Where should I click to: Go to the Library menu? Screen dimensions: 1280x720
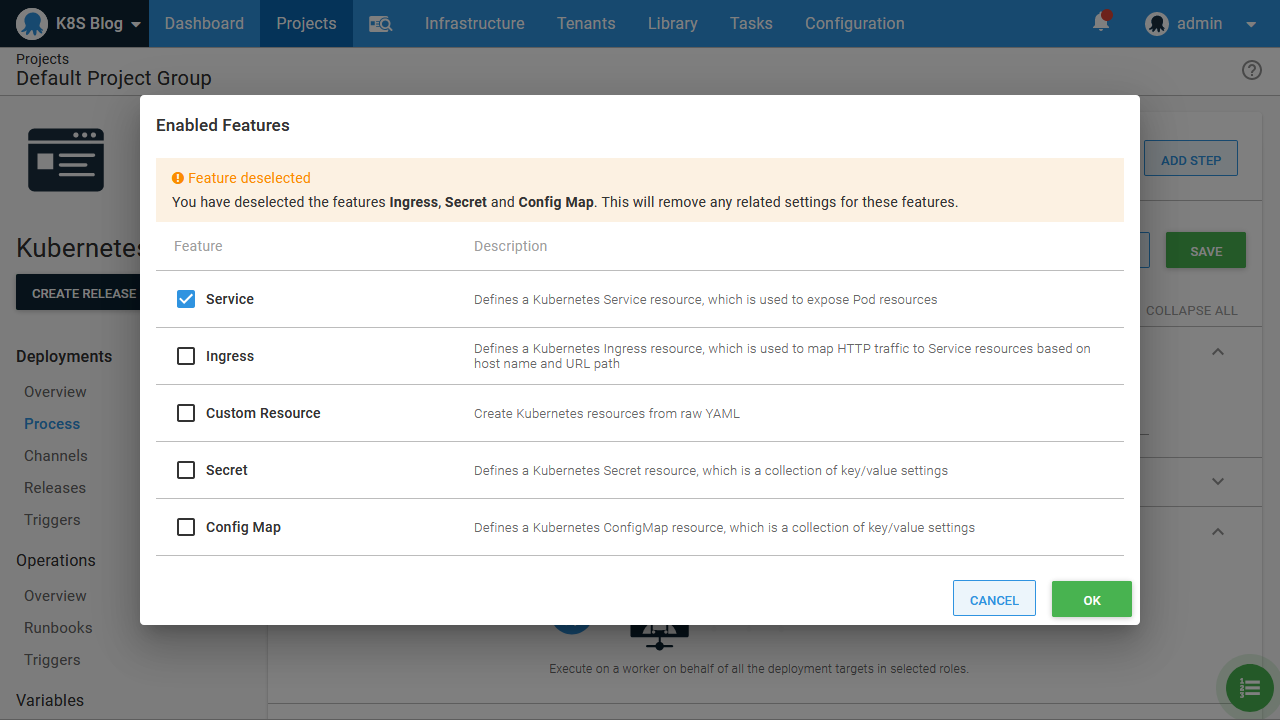pos(672,23)
